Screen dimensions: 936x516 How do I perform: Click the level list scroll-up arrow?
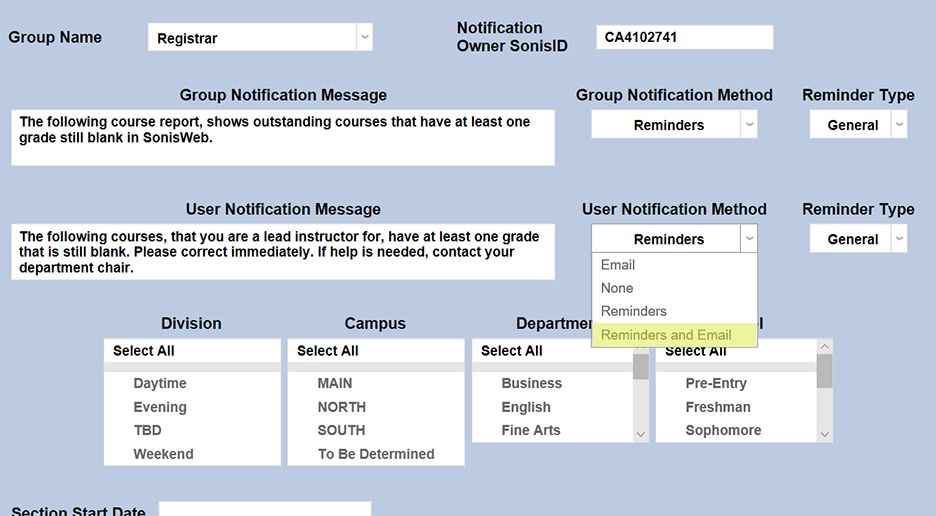click(x=824, y=346)
